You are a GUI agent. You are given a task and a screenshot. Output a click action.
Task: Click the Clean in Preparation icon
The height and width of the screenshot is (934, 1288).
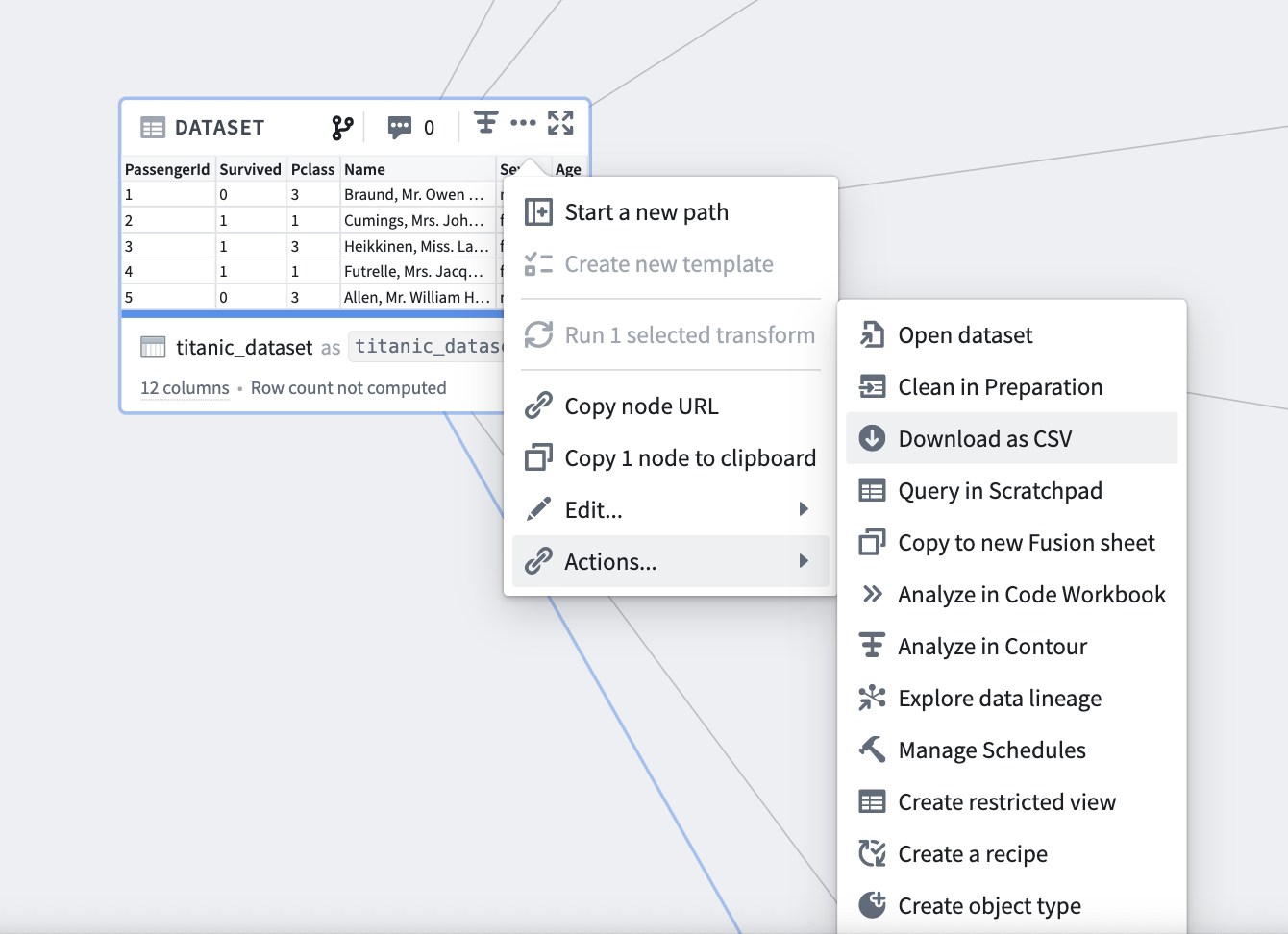(x=872, y=386)
